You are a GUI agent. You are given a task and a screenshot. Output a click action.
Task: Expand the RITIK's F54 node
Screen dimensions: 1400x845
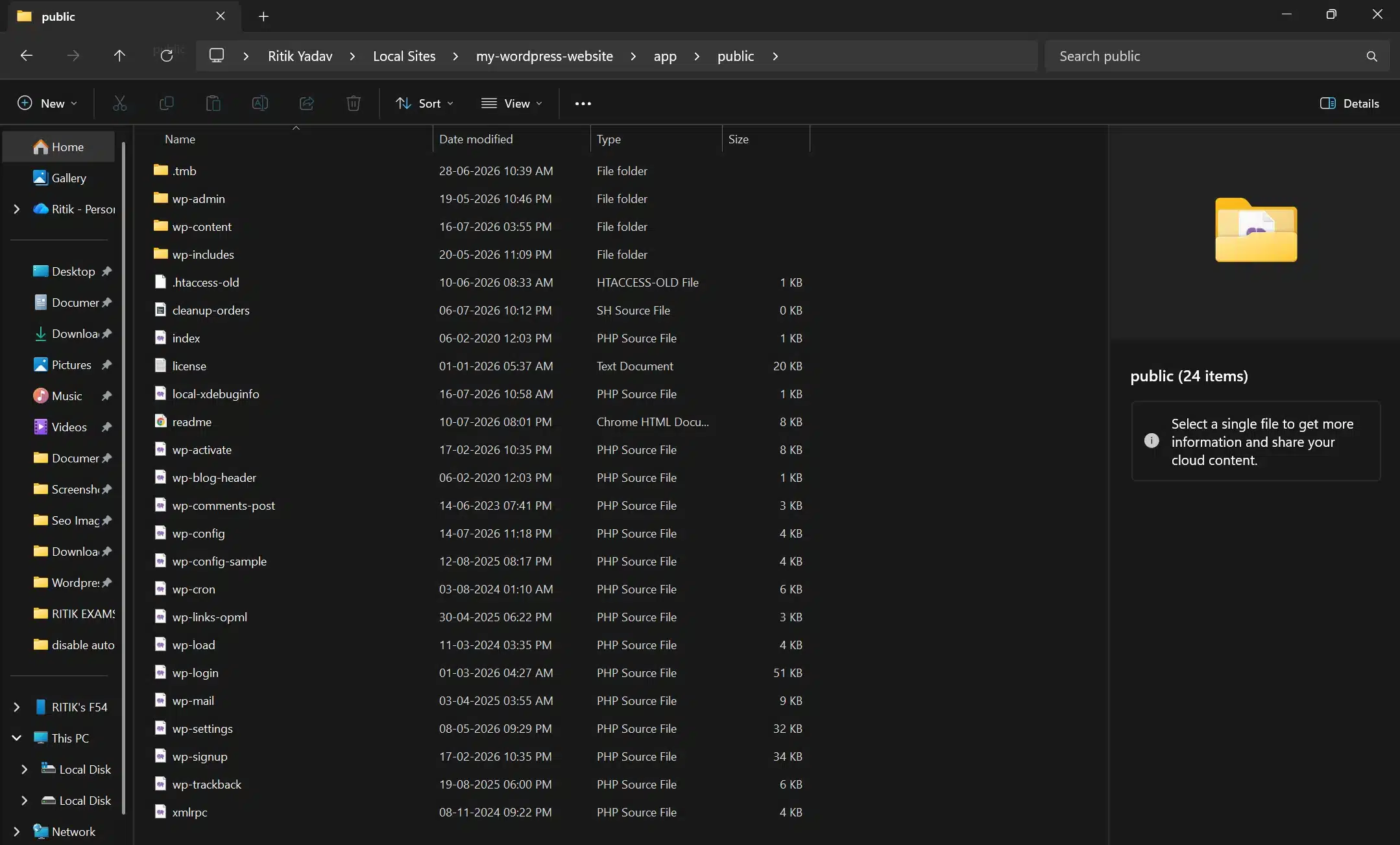(17, 707)
